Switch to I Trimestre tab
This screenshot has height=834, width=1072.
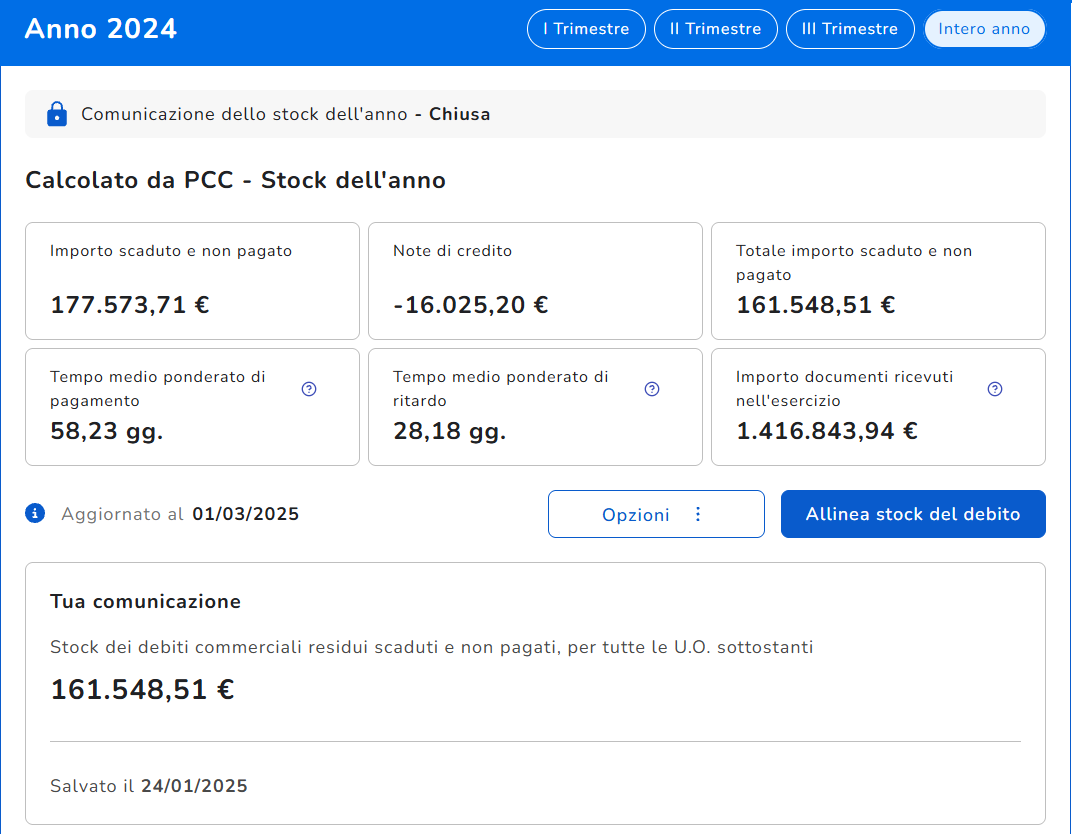coord(586,29)
